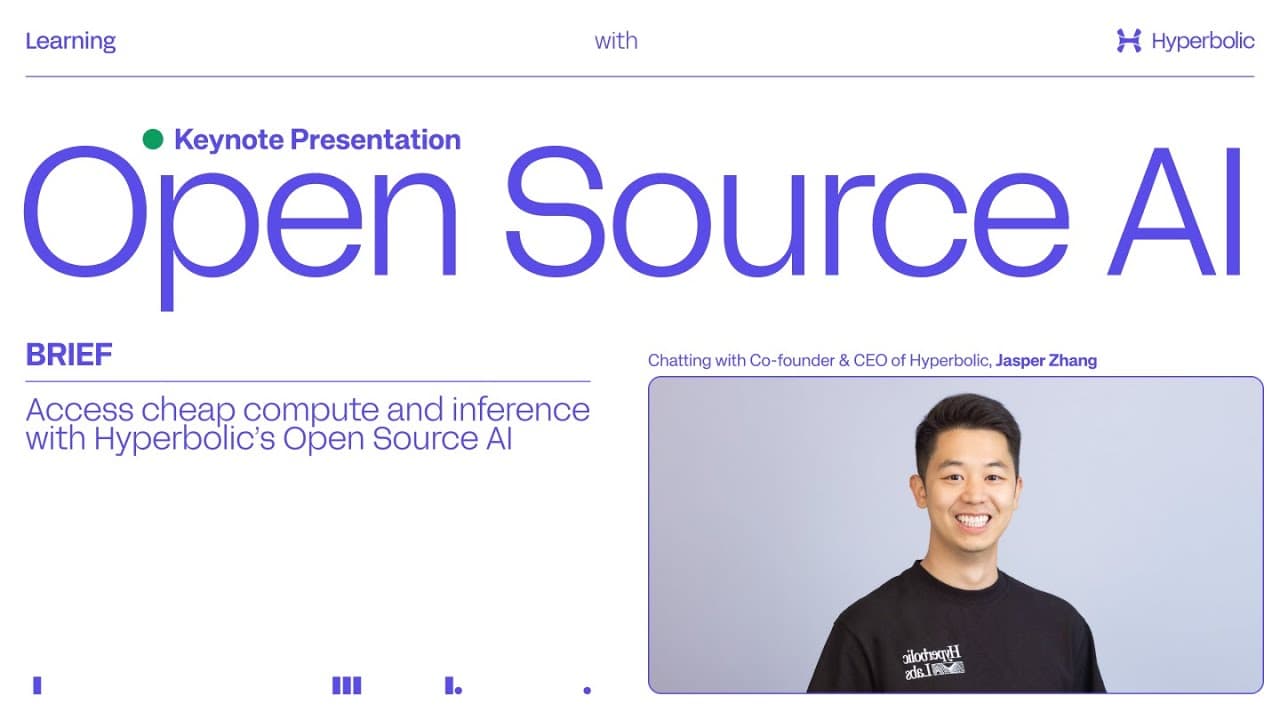Click the Open Source AI headline
Screen dimensions: 1280x720
tap(633, 215)
